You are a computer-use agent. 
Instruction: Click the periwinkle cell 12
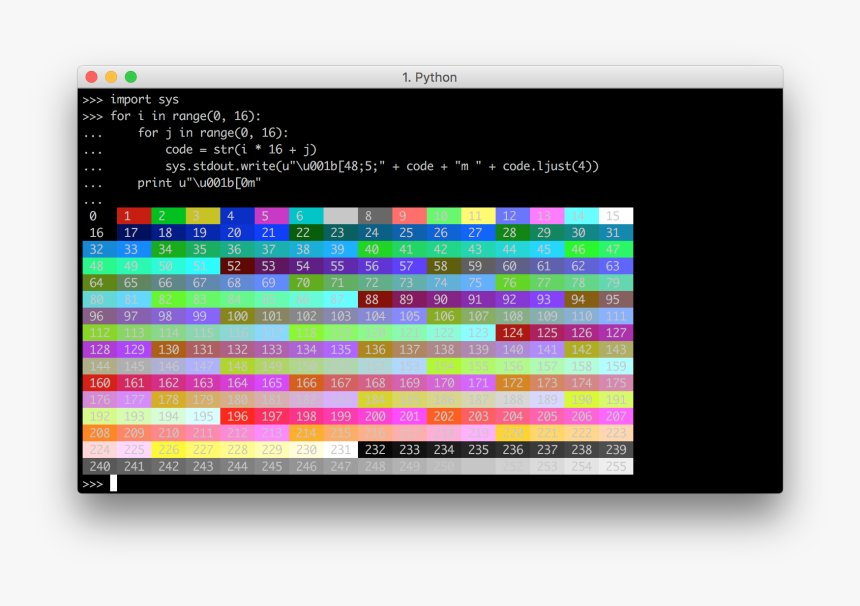513,216
